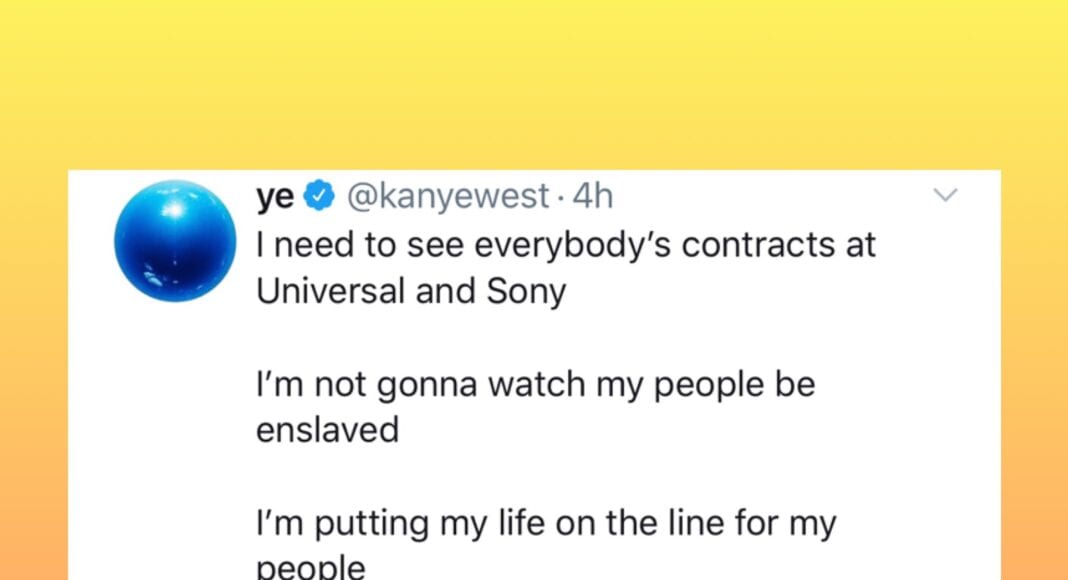Image resolution: width=1068 pixels, height=580 pixels.
Task: Click the yellow gradient background above the tweet
Action: (534, 80)
